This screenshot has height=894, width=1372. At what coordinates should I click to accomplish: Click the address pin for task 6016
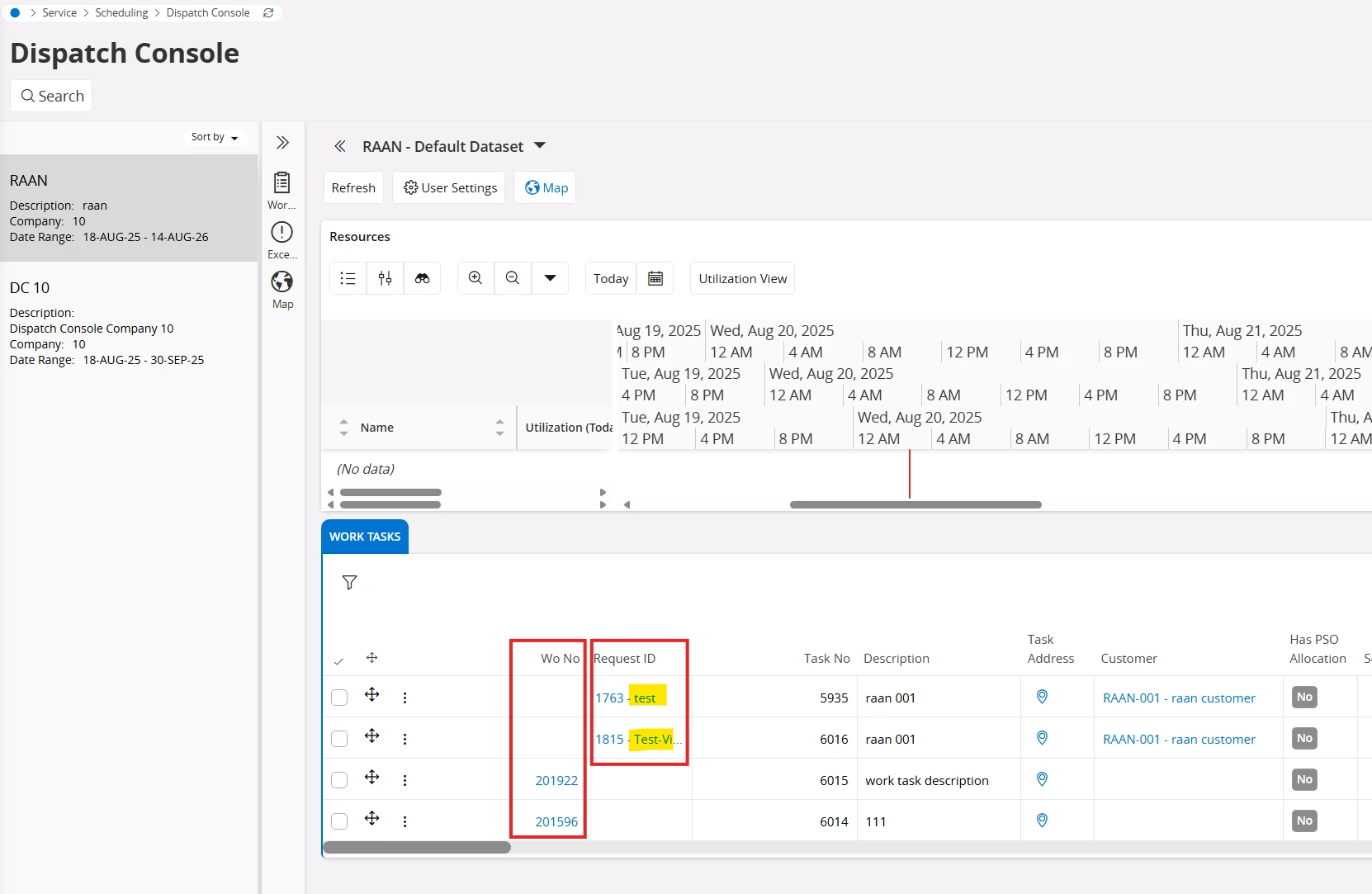(1042, 738)
